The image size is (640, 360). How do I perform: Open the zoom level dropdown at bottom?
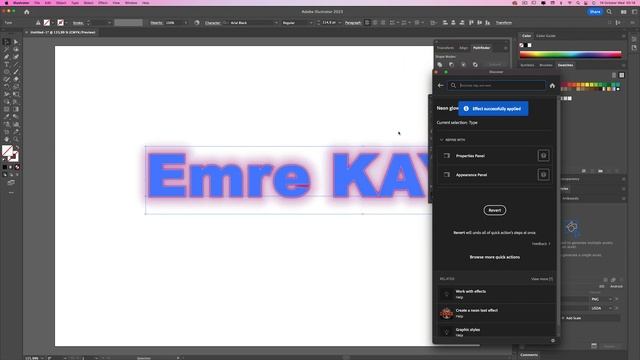tap(42, 358)
